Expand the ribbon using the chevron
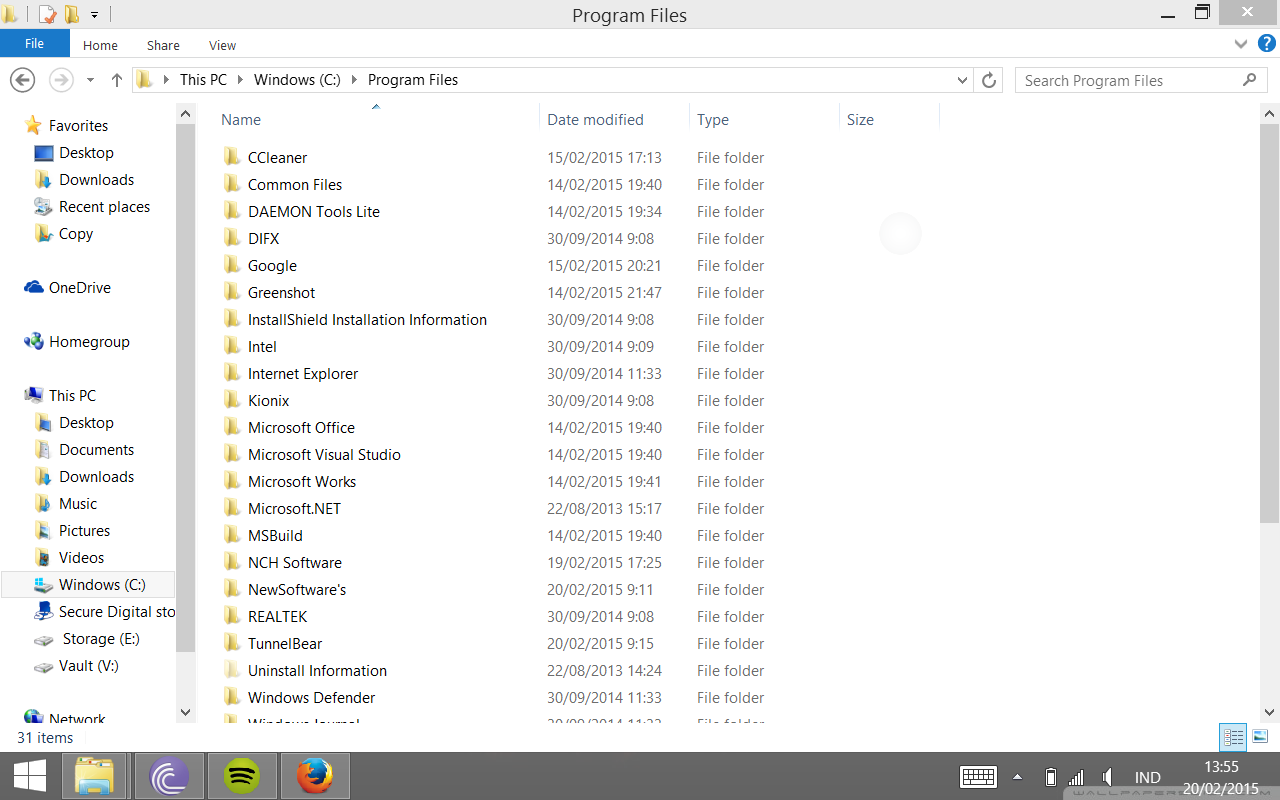Viewport: 1280px width, 800px height. pos(1241,44)
